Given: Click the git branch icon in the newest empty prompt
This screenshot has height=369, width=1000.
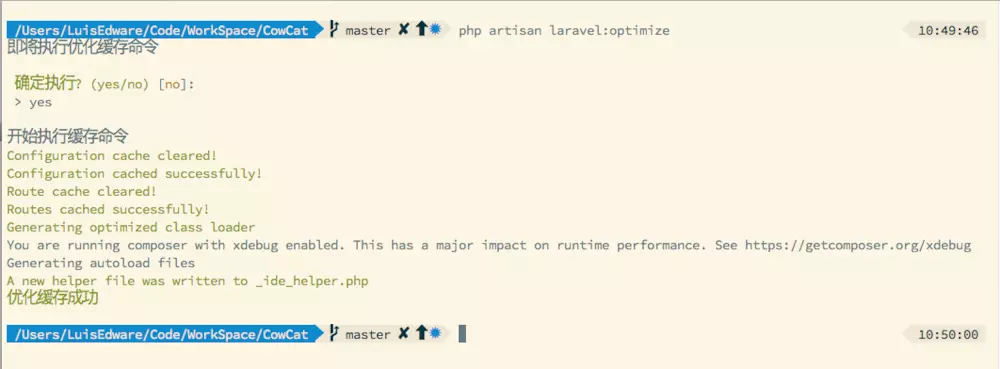Looking at the screenshot, I should (x=334, y=333).
